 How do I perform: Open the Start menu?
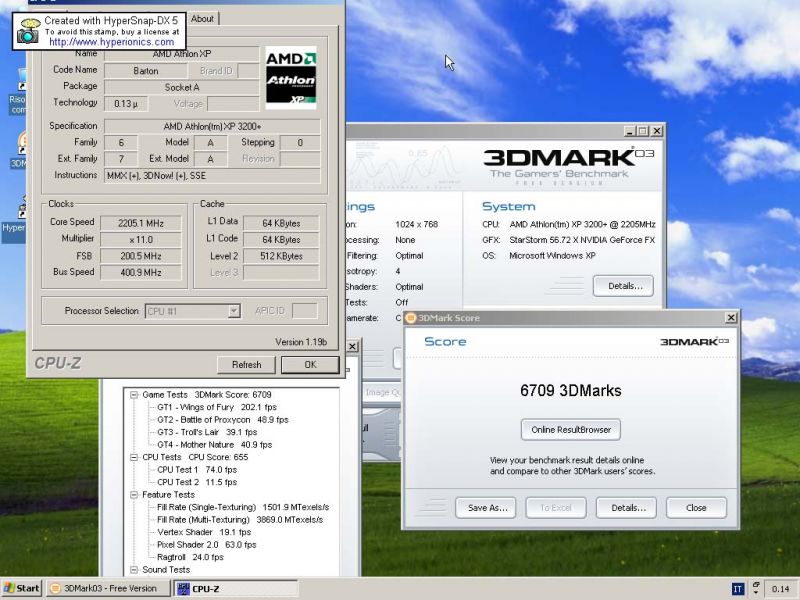point(21,588)
